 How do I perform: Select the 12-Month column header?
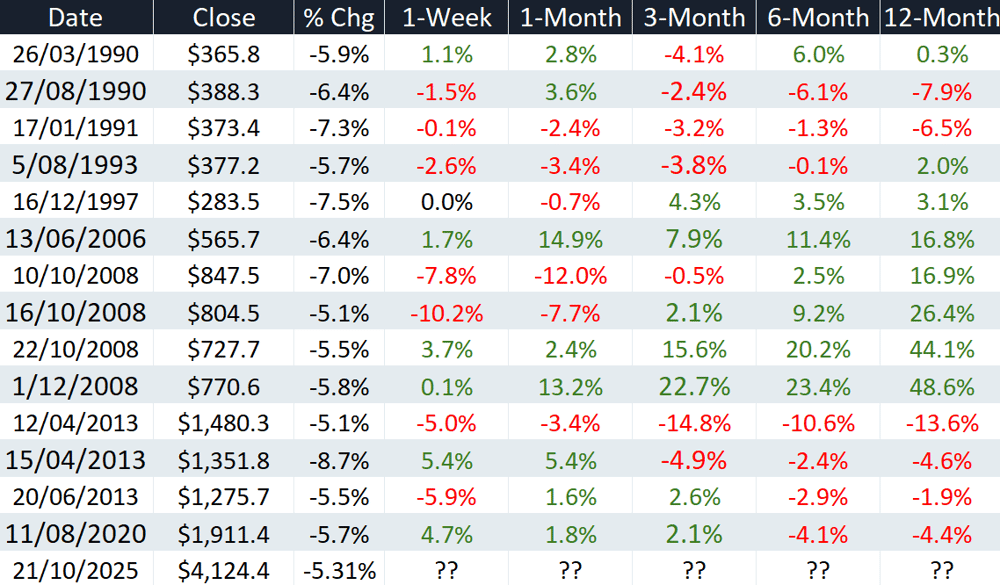[940, 17]
